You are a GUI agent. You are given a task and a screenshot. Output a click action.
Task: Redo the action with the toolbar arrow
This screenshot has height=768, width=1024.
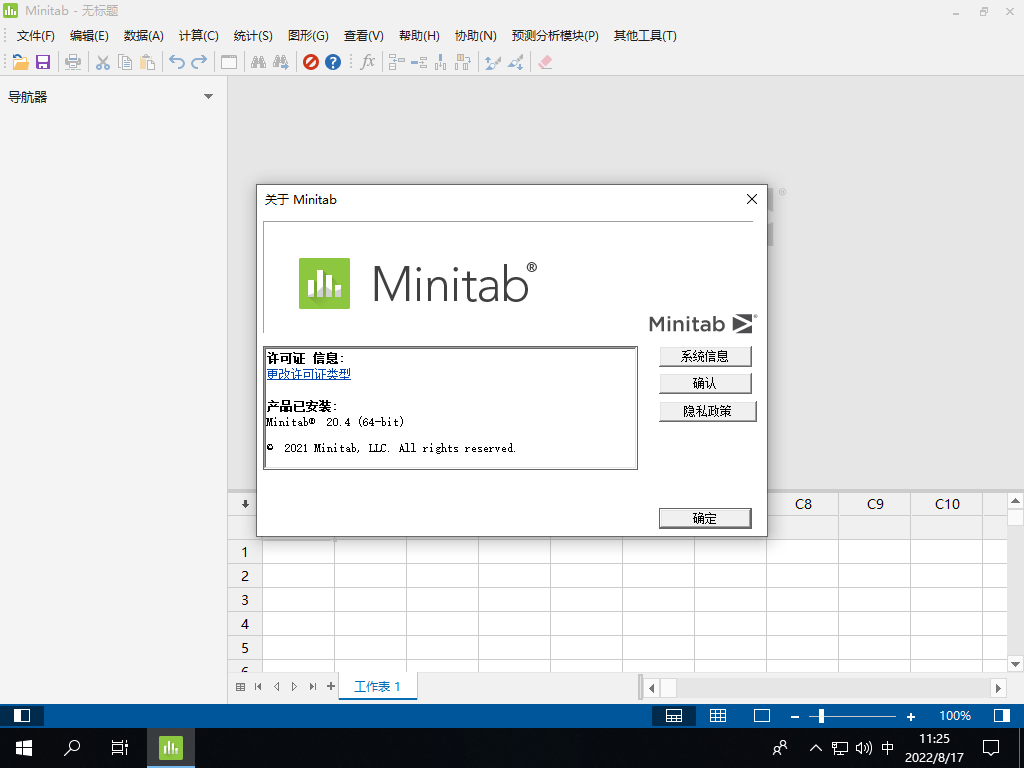click(199, 62)
